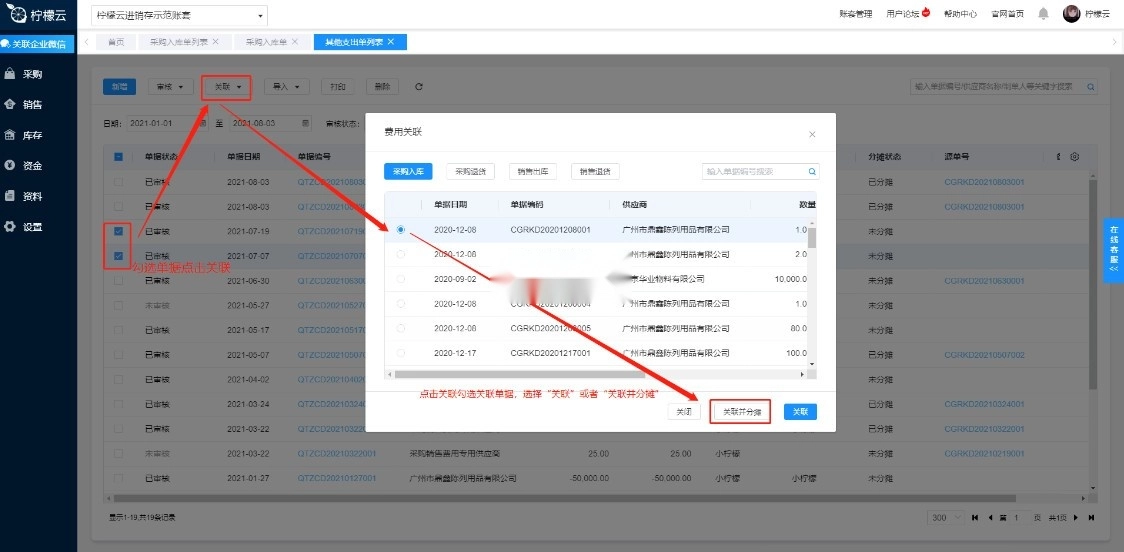
Task: Click the refresh icon beside 删除
Action: coord(419,87)
